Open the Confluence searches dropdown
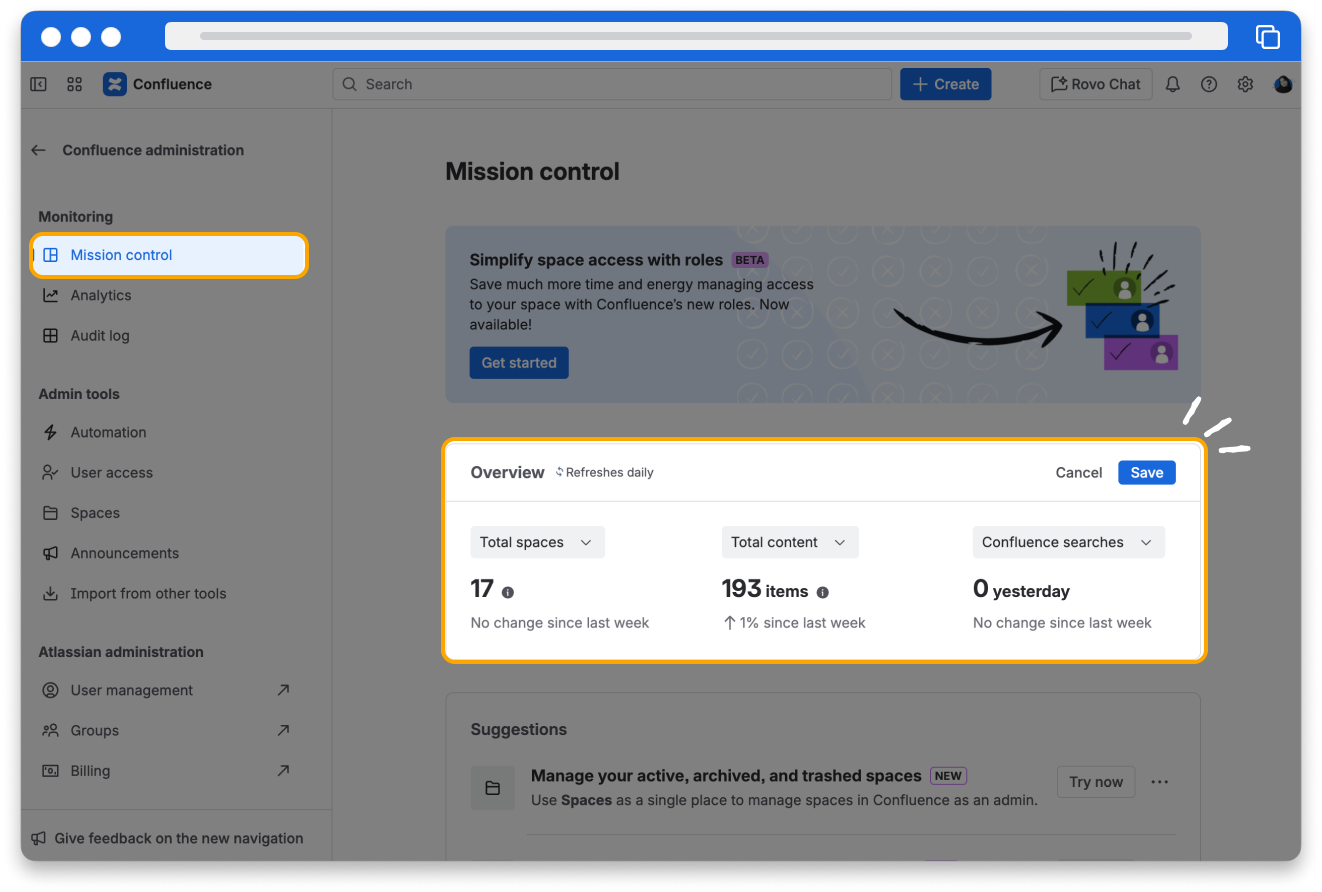The height and width of the screenshot is (892, 1322). point(1067,542)
